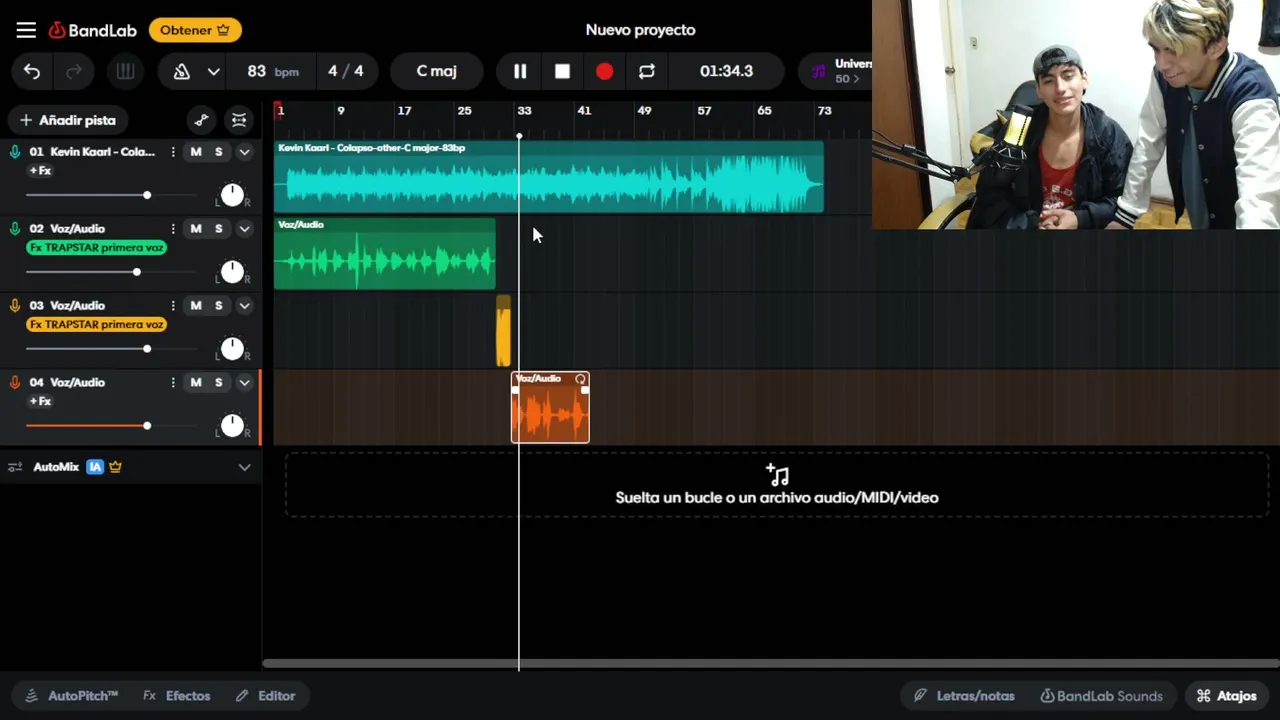Viewport: 1280px width, 720px height.
Task: Expand track 02 dropdown chevron
Action: point(244,229)
